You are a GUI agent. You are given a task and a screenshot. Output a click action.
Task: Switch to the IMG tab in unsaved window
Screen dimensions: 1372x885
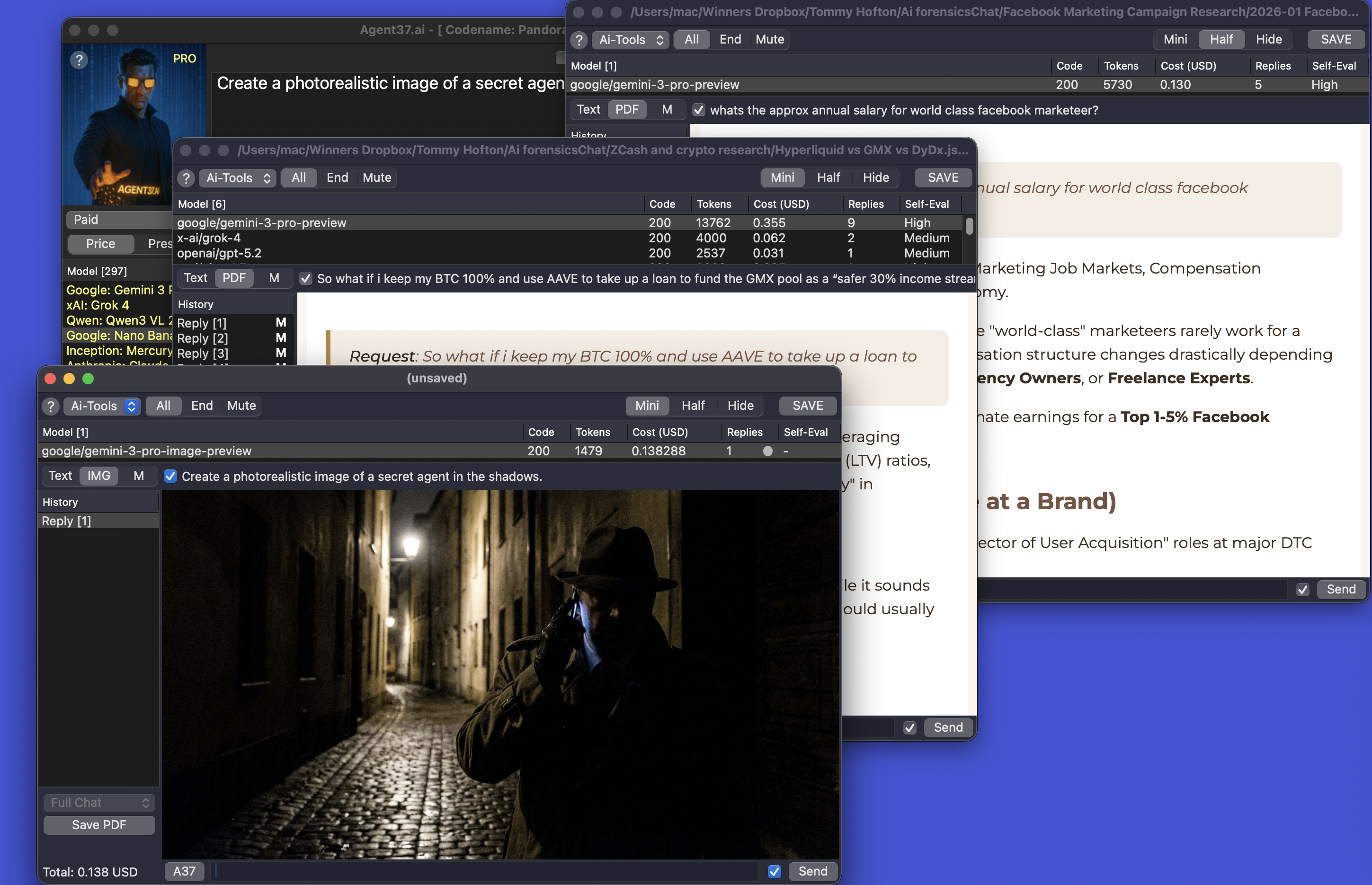[99, 476]
